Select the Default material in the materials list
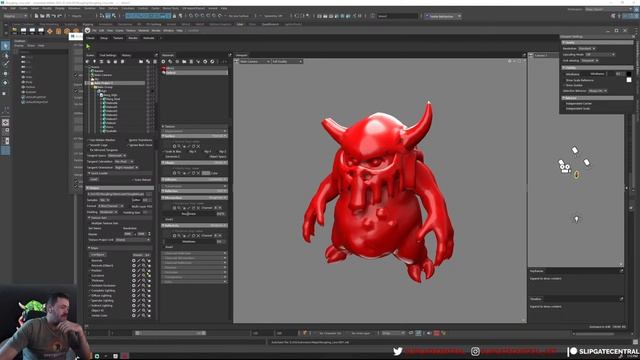 point(195,73)
